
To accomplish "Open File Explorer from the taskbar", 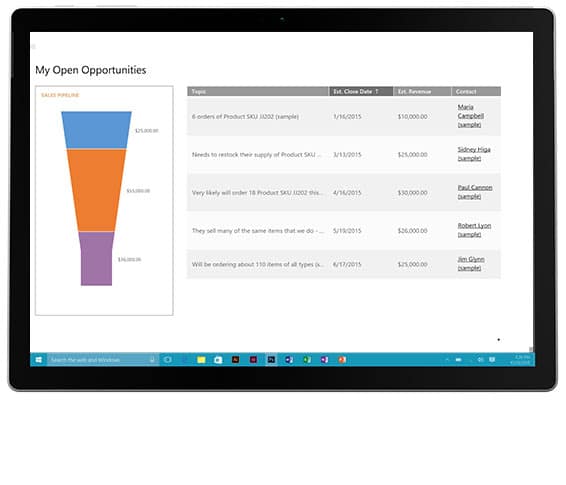I will [x=201, y=360].
